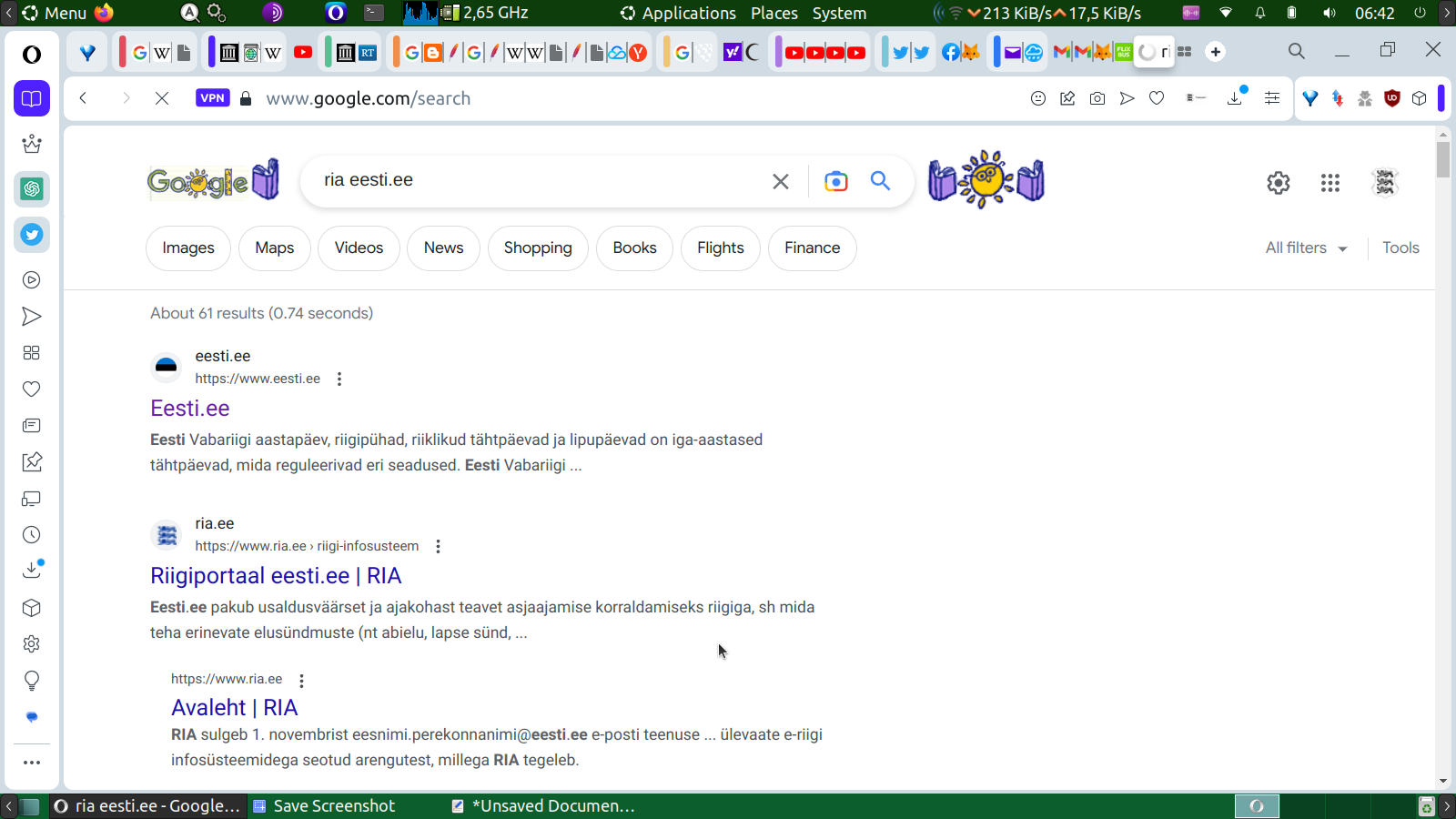Open Twitter from the Opera sidebar

click(32, 235)
